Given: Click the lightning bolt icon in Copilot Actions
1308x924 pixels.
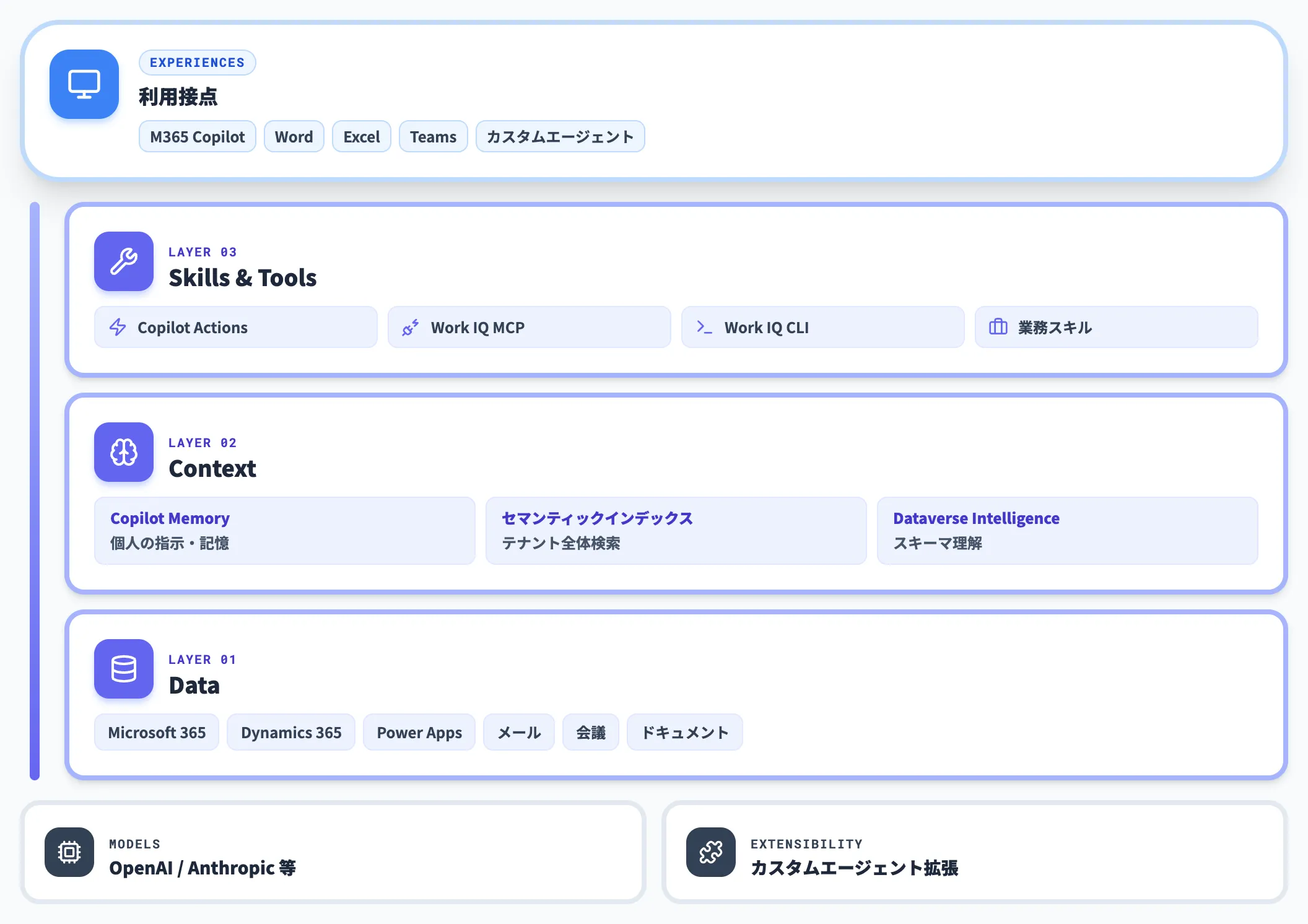Looking at the screenshot, I should click(x=118, y=327).
